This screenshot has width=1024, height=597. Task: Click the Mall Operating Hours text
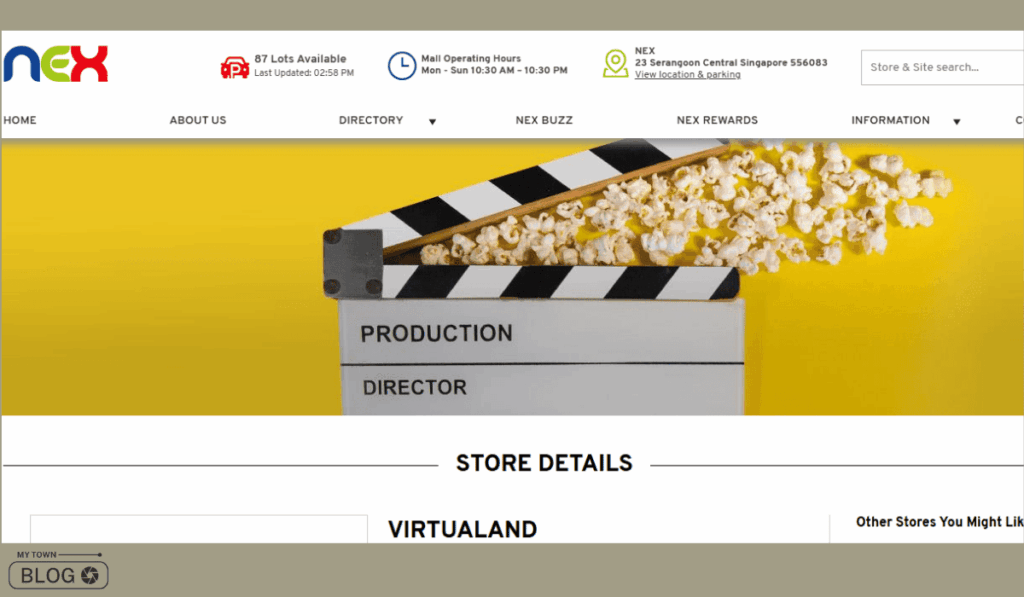coord(471,58)
